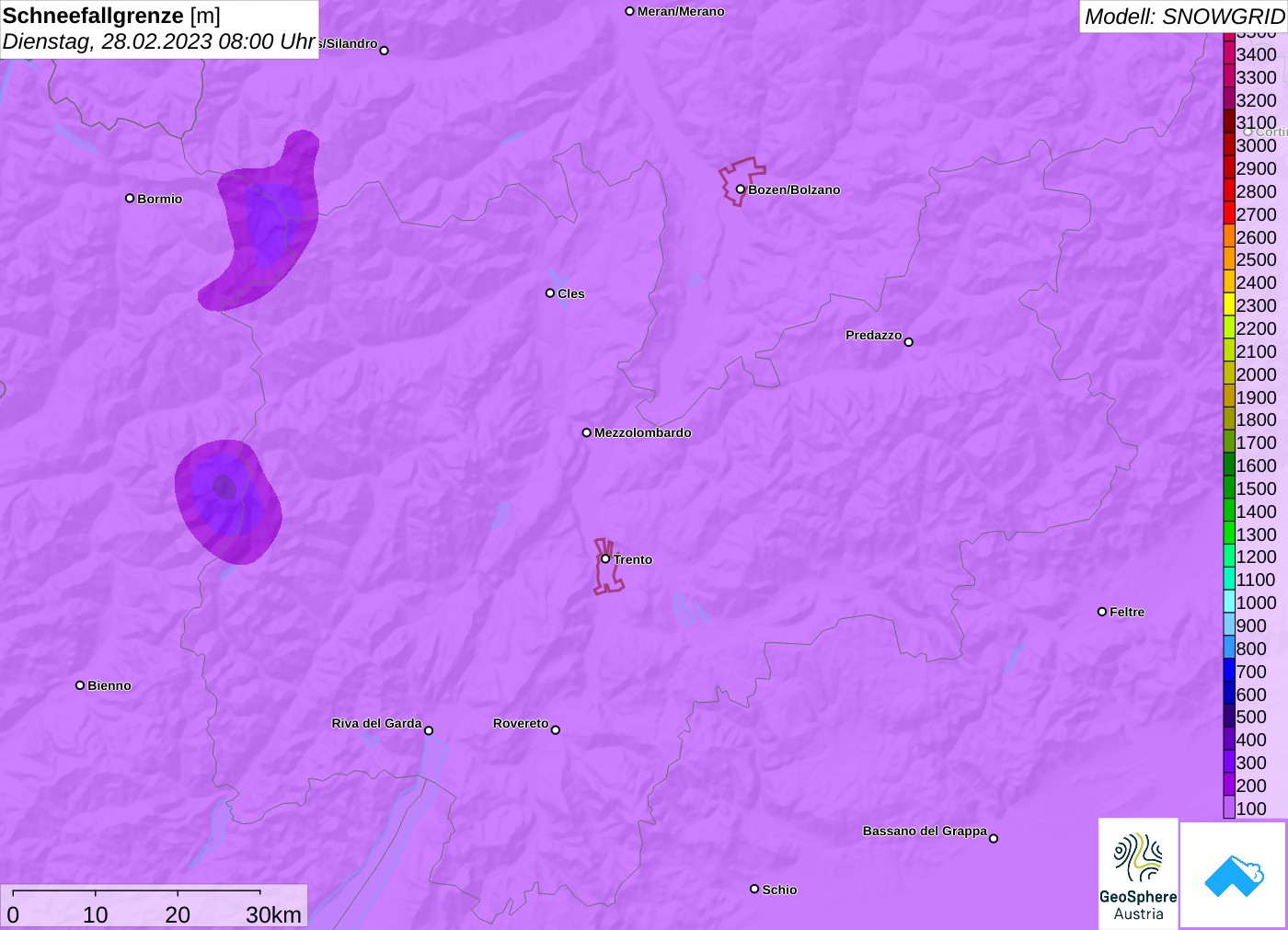
Task: Select the Cles town marker
Action: click(549, 293)
